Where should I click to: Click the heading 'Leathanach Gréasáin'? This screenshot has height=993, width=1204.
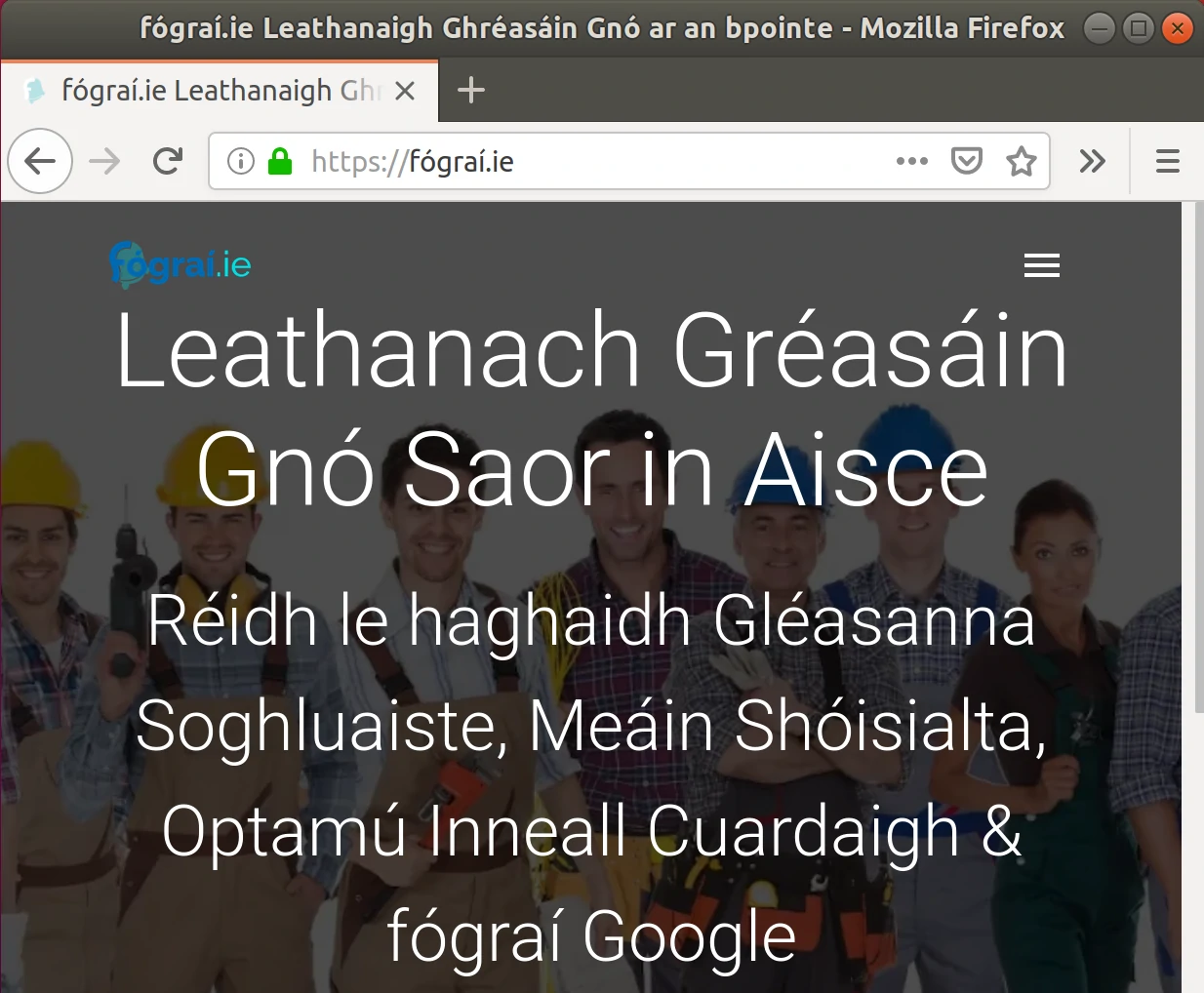(x=592, y=351)
